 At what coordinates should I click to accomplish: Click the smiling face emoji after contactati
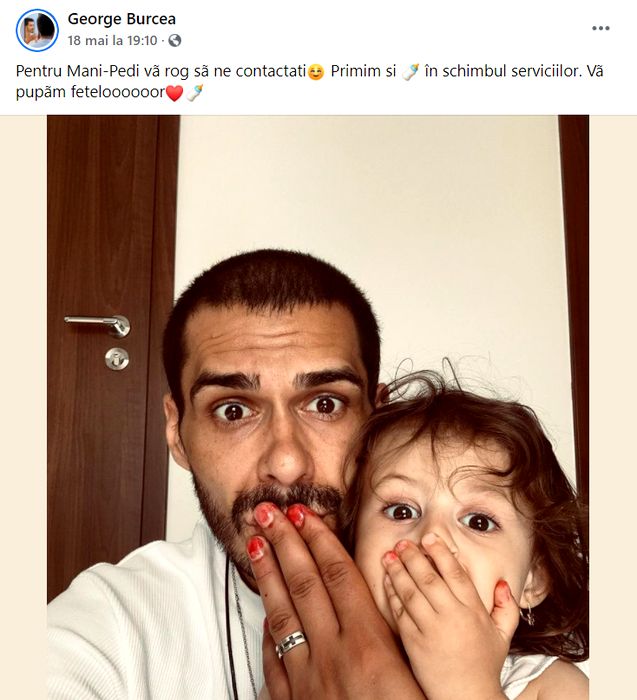316,72
